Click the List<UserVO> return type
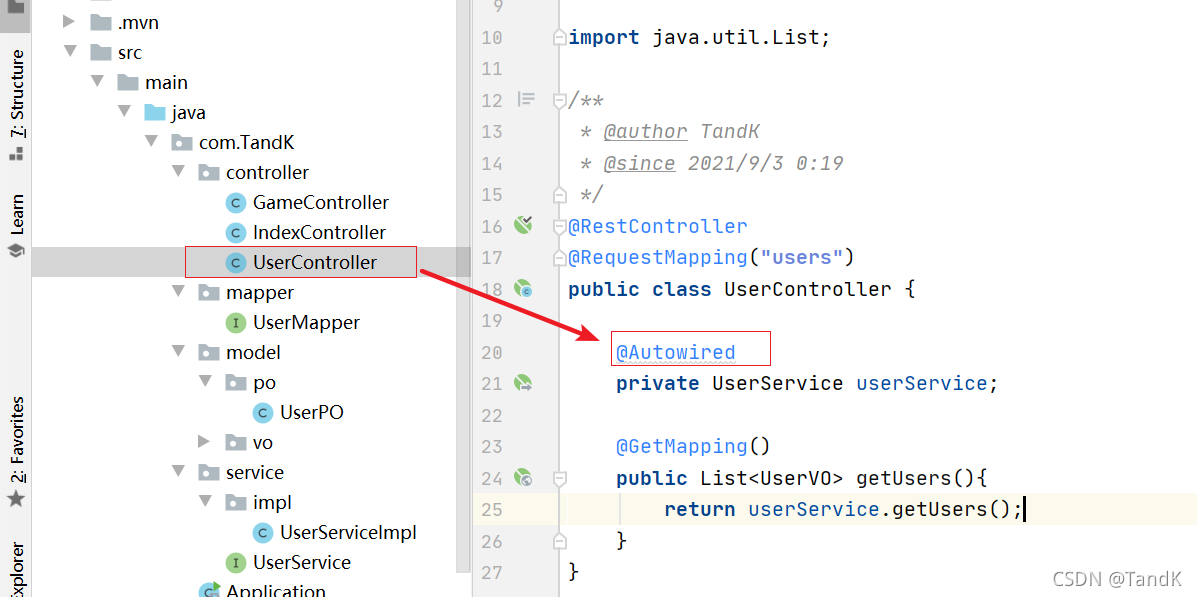 771,479
